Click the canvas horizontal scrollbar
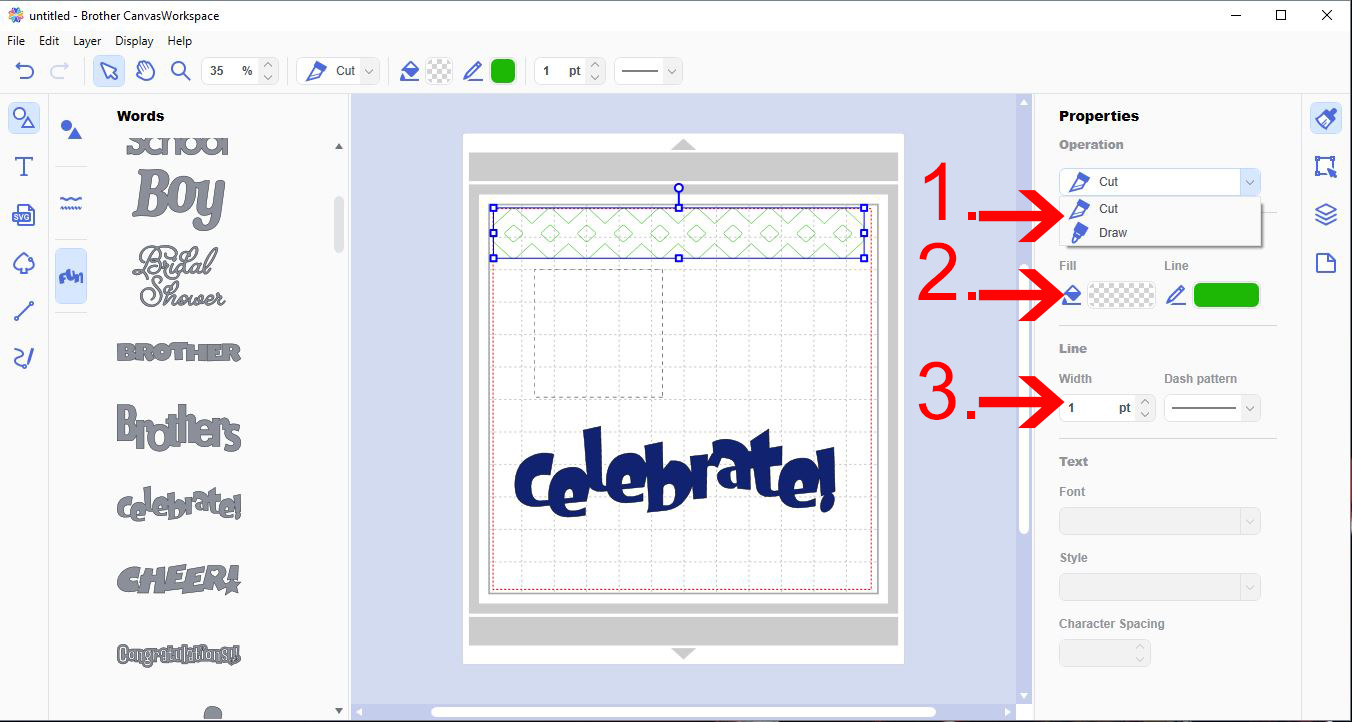The width and height of the screenshot is (1352, 722). pos(683,712)
